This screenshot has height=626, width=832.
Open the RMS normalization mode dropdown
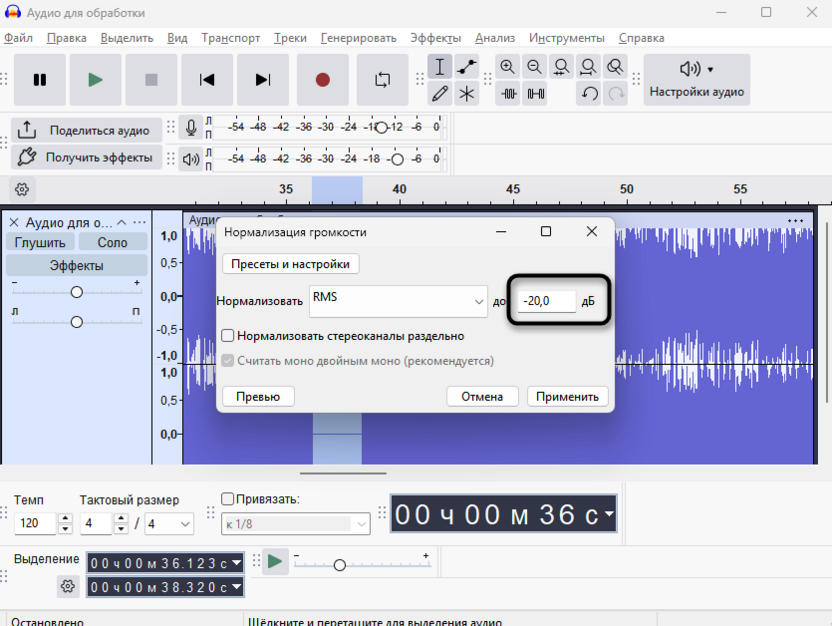[x=478, y=300]
